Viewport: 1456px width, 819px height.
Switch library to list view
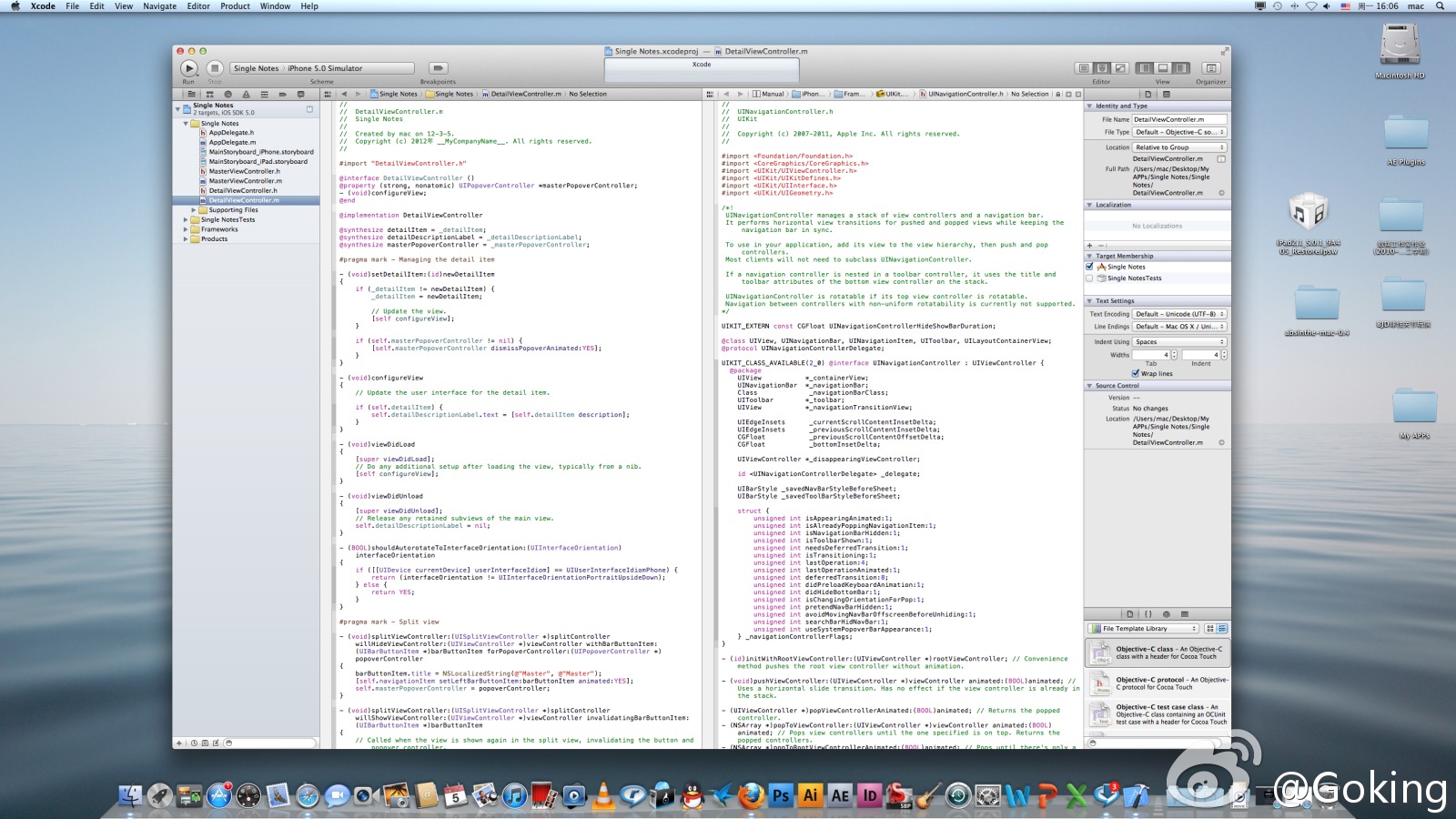point(1222,628)
